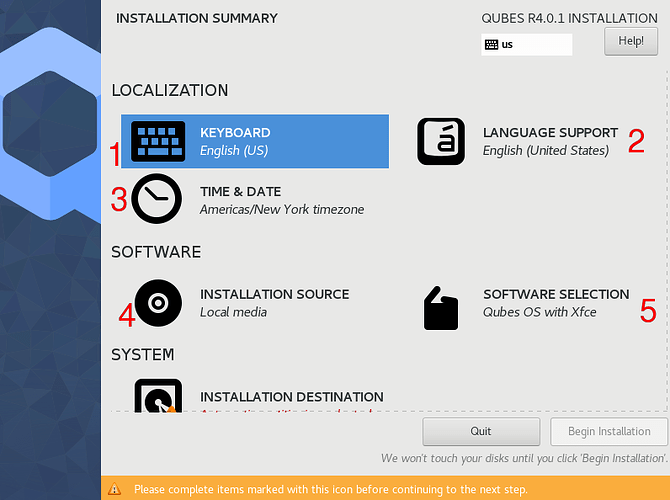Click the Help! button
The width and height of the screenshot is (670, 500).
pyautogui.click(x=631, y=41)
